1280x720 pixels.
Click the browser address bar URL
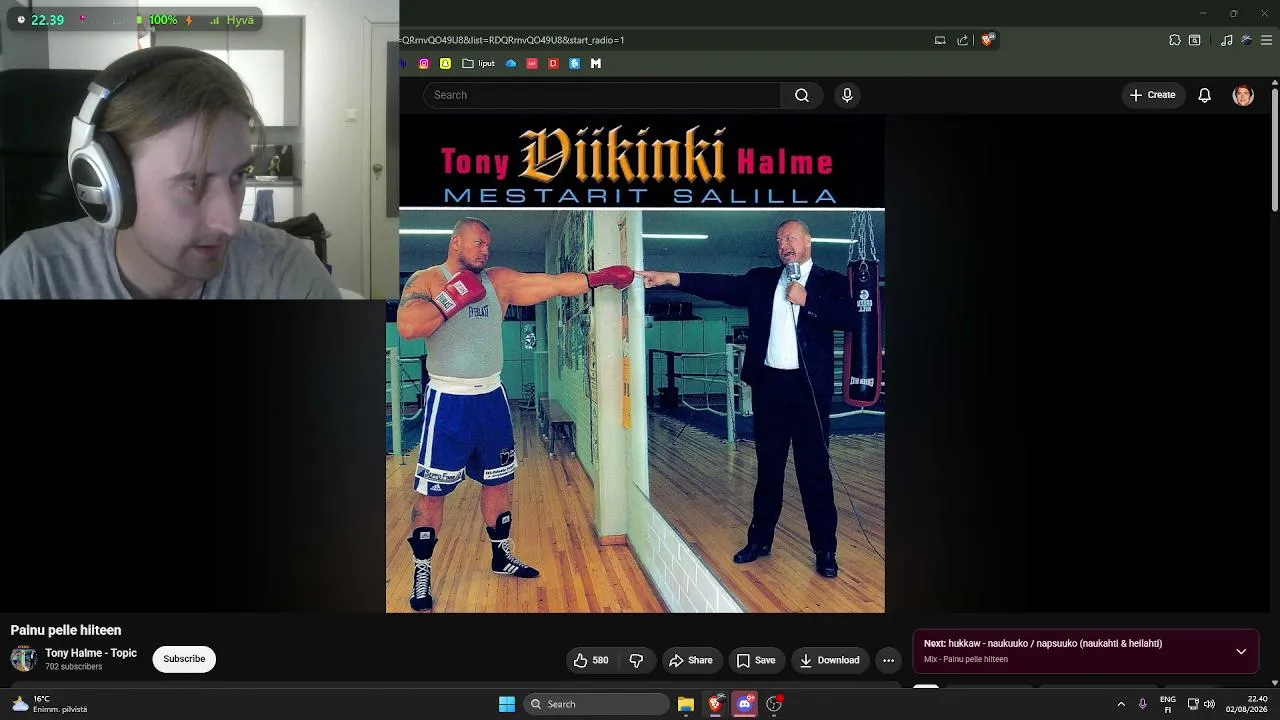512,40
